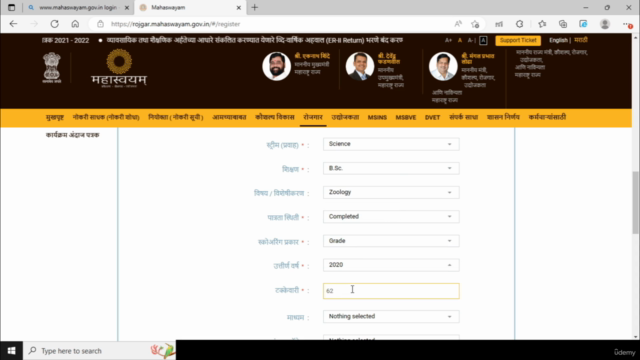Open the रोजगार menu item

313,117
